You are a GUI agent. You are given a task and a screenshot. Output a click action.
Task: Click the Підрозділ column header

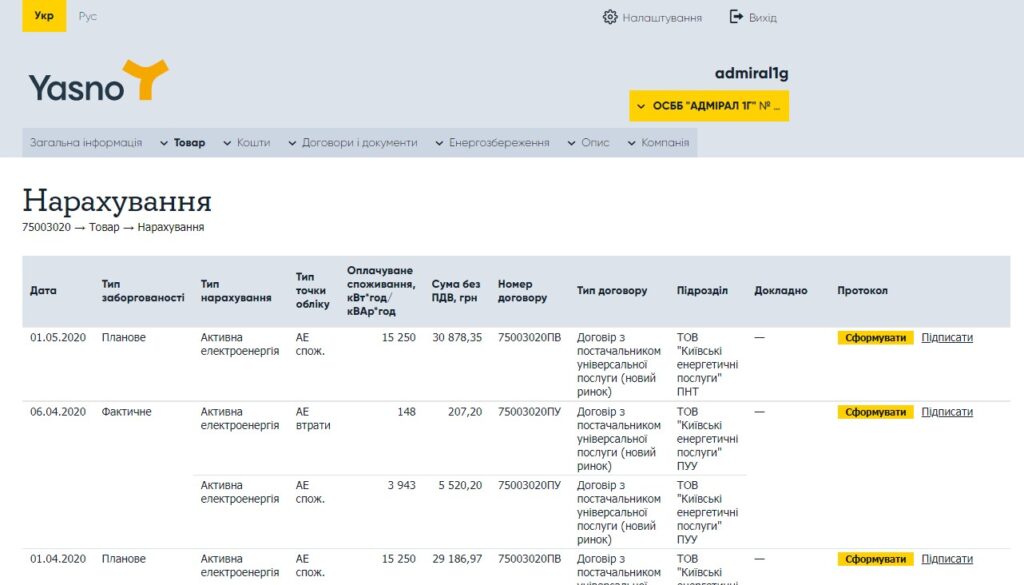pos(702,291)
